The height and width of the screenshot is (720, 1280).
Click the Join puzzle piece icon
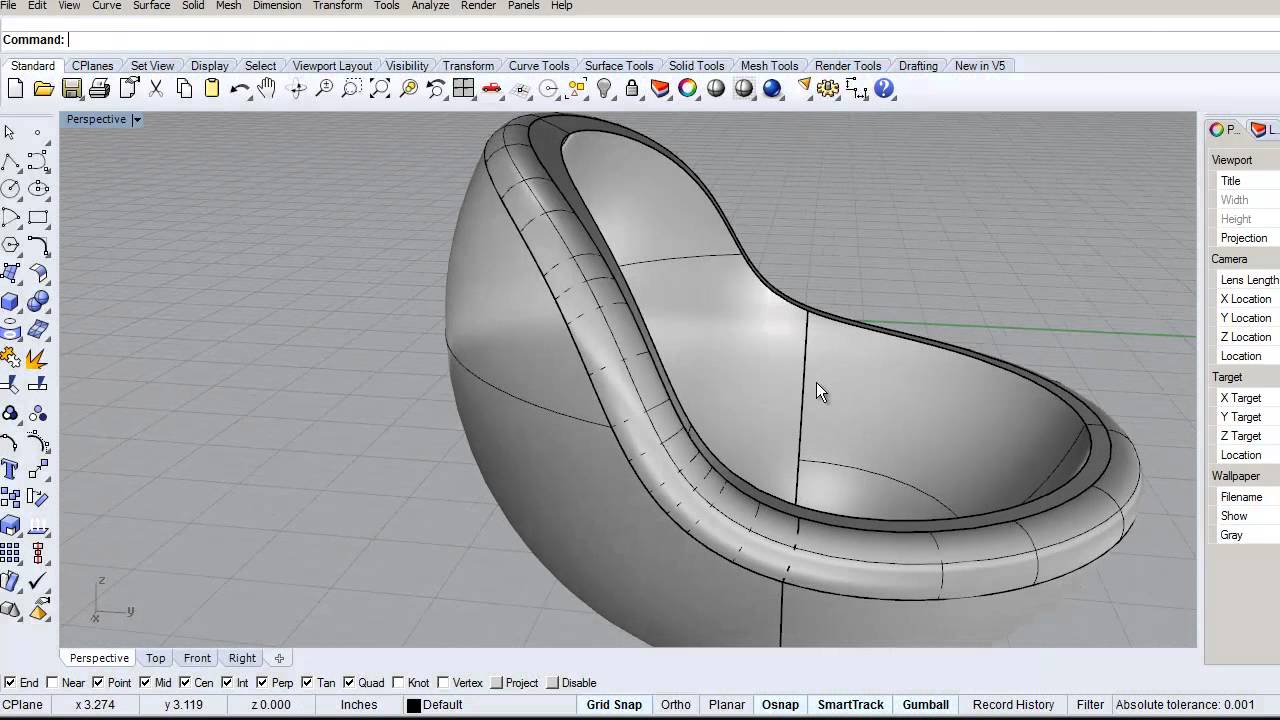(x=10, y=357)
